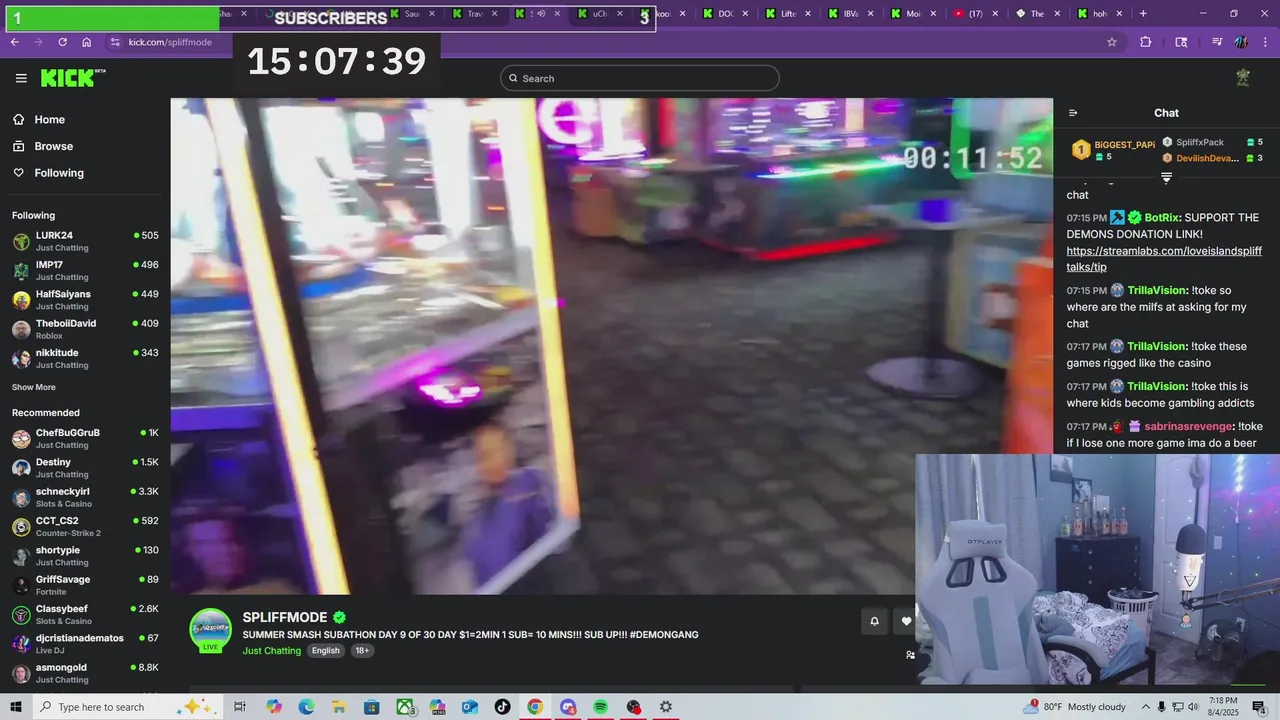Go to Home in the sidebar
1280x720 pixels.
(49, 120)
